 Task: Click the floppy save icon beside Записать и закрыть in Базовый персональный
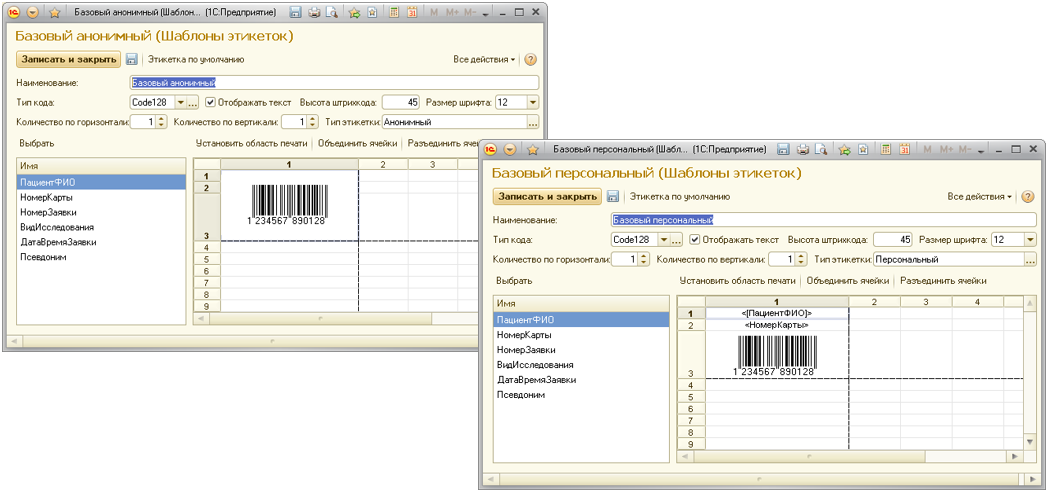[x=612, y=197]
